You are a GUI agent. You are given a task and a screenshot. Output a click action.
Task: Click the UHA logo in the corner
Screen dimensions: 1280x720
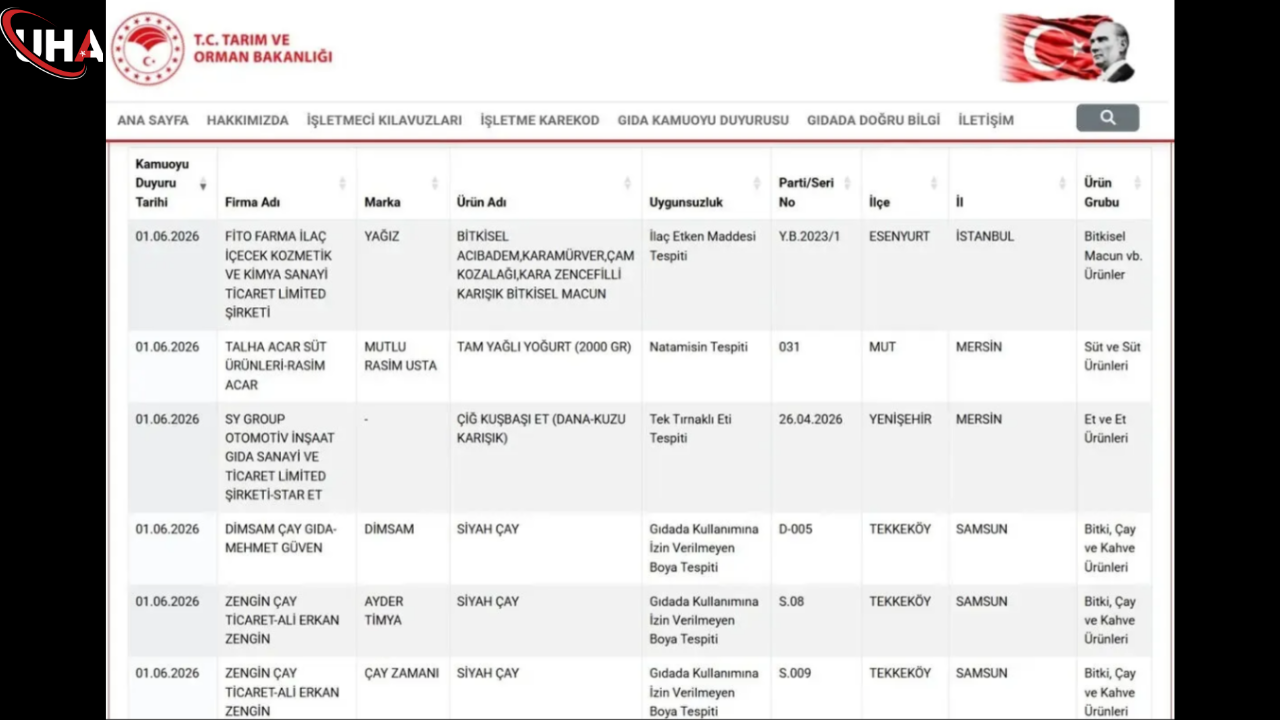tap(52, 44)
